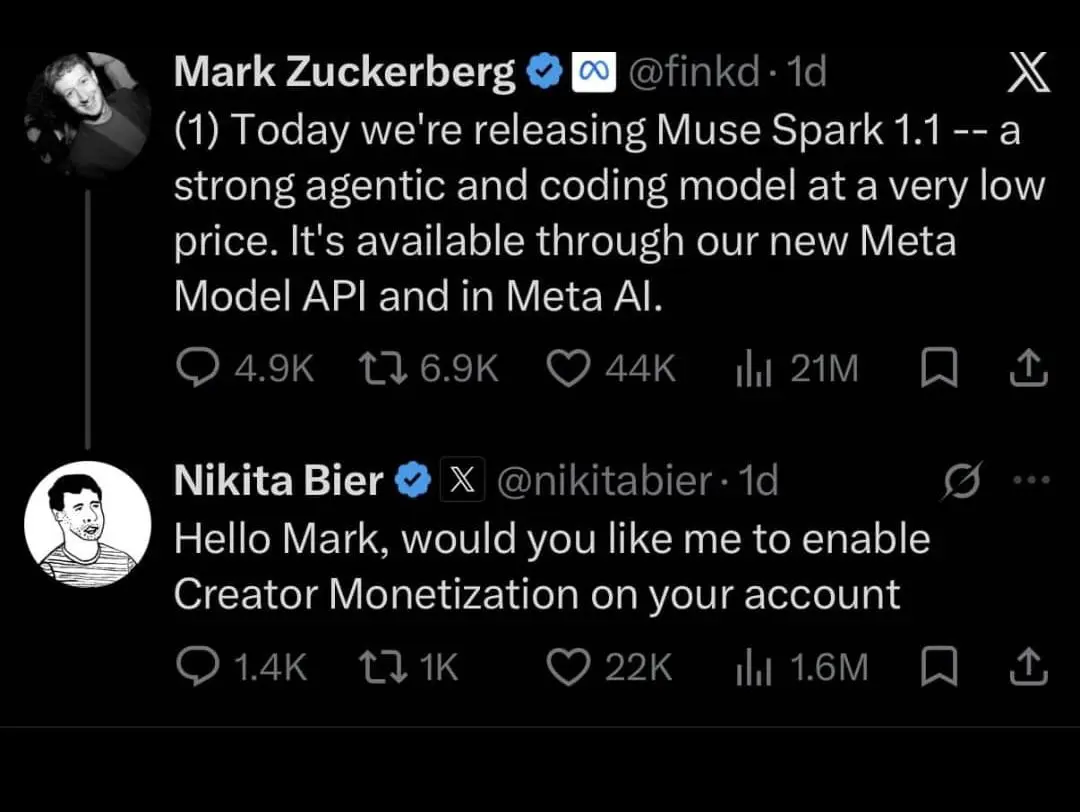Share Mark Zuckerberg's post

point(1028,368)
